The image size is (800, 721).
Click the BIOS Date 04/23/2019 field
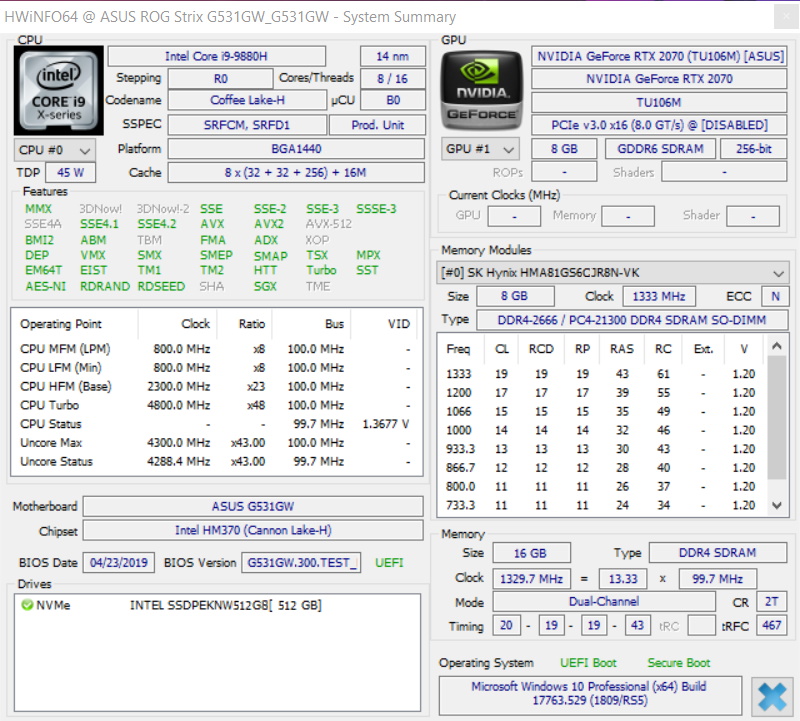click(118, 562)
